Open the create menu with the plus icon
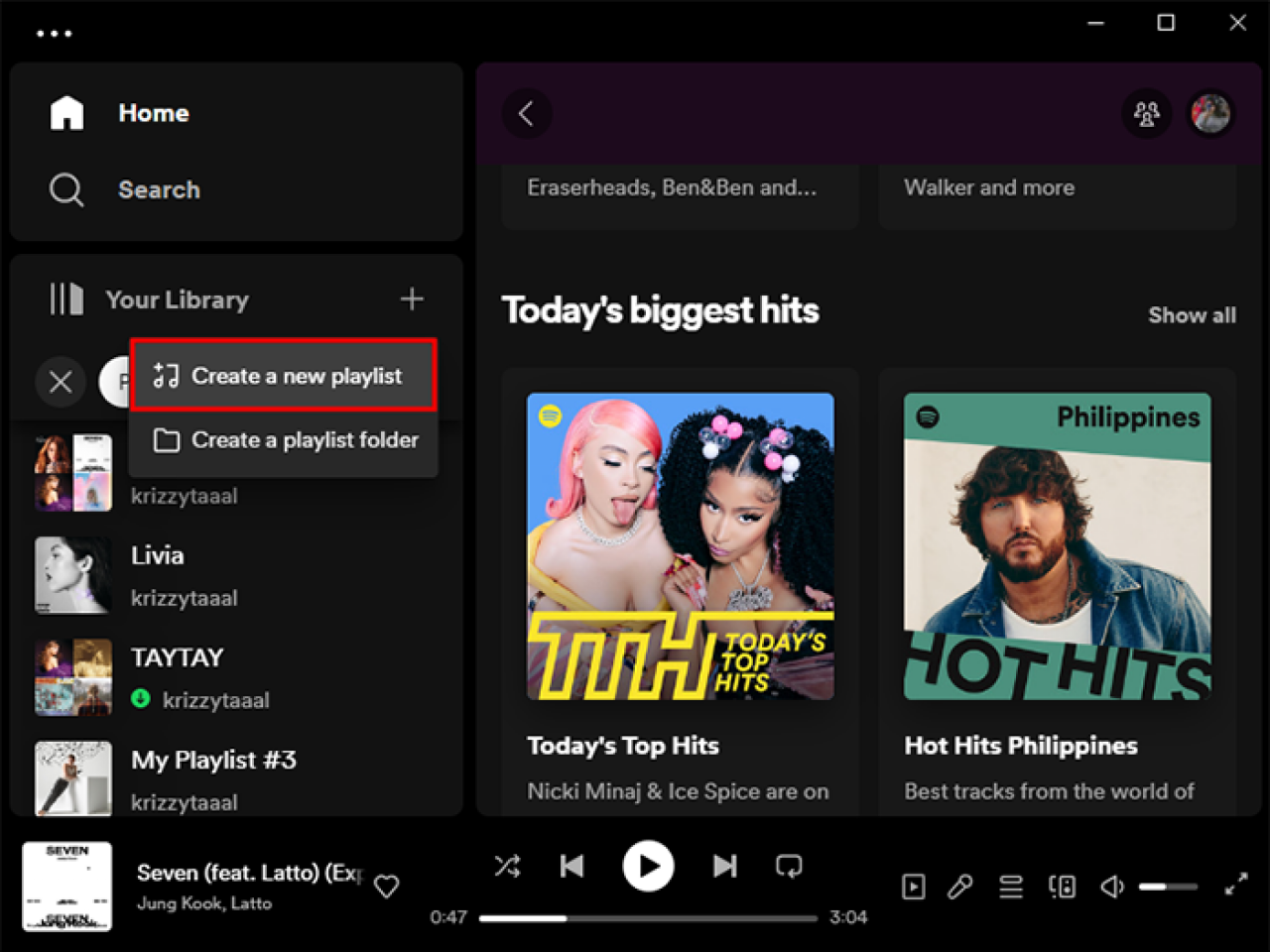The height and width of the screenshot is (952, 1270). pyautogui.click(x=411, y=298)
